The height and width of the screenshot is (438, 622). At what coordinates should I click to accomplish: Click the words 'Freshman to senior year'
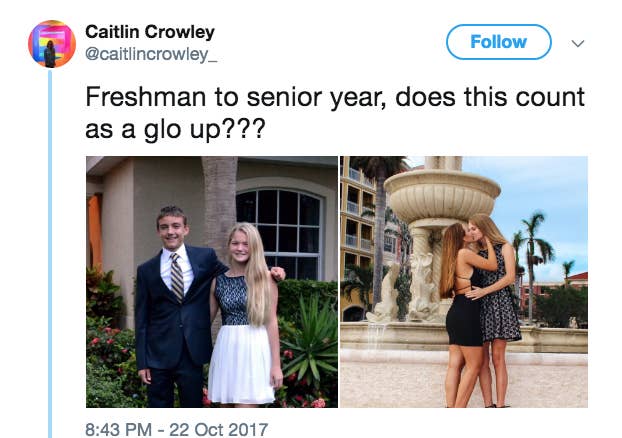point(236,97)
